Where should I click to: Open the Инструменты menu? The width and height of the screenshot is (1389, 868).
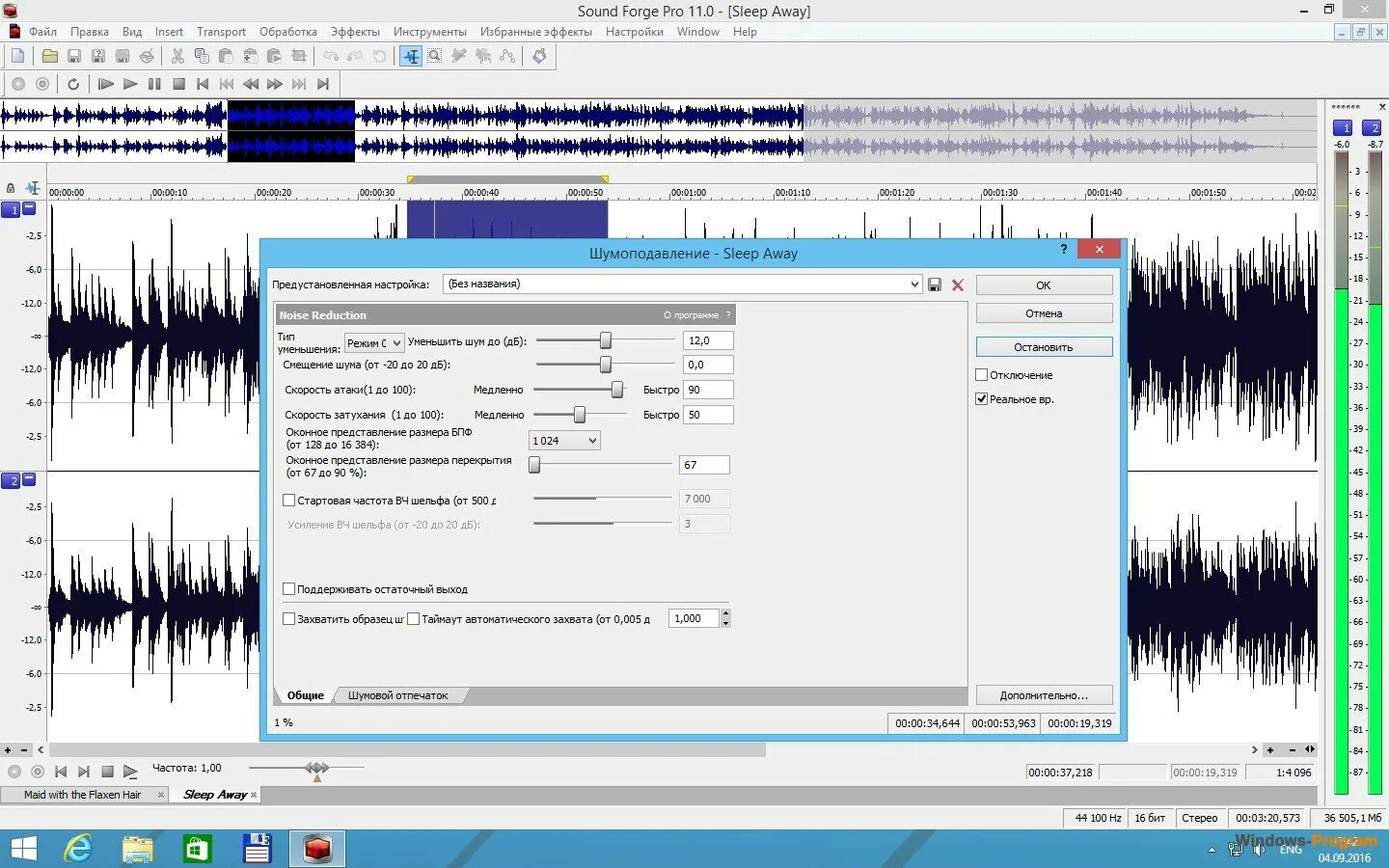430,32
